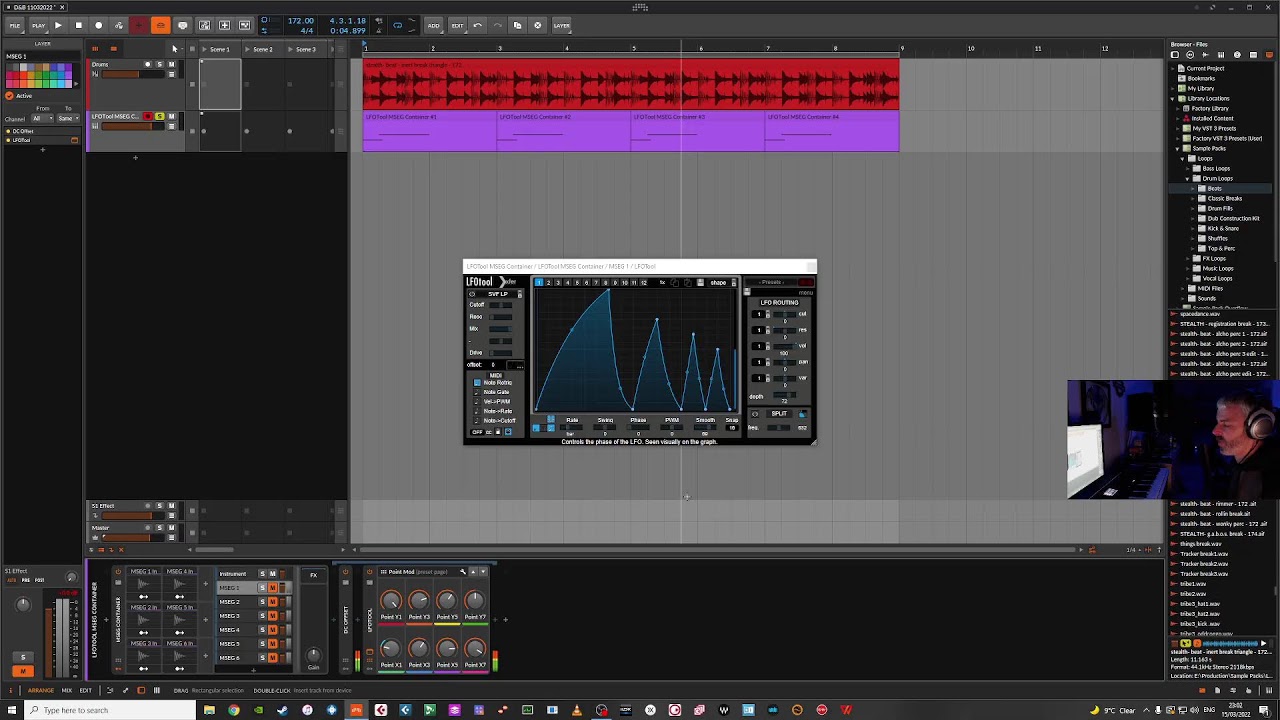The width and height of the screenshot is (1280, 720).
Task: Click the Point Y1 knob
Action: (x=391, y=600)
